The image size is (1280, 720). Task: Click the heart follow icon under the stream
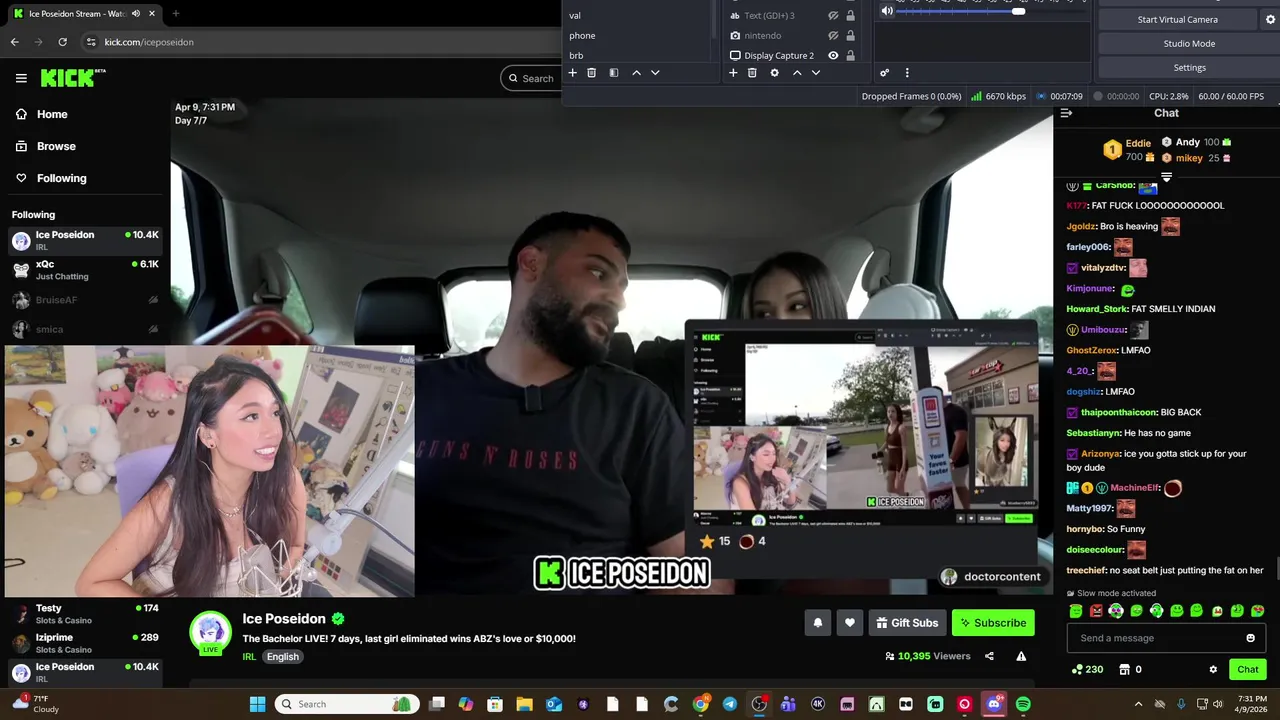849,623
